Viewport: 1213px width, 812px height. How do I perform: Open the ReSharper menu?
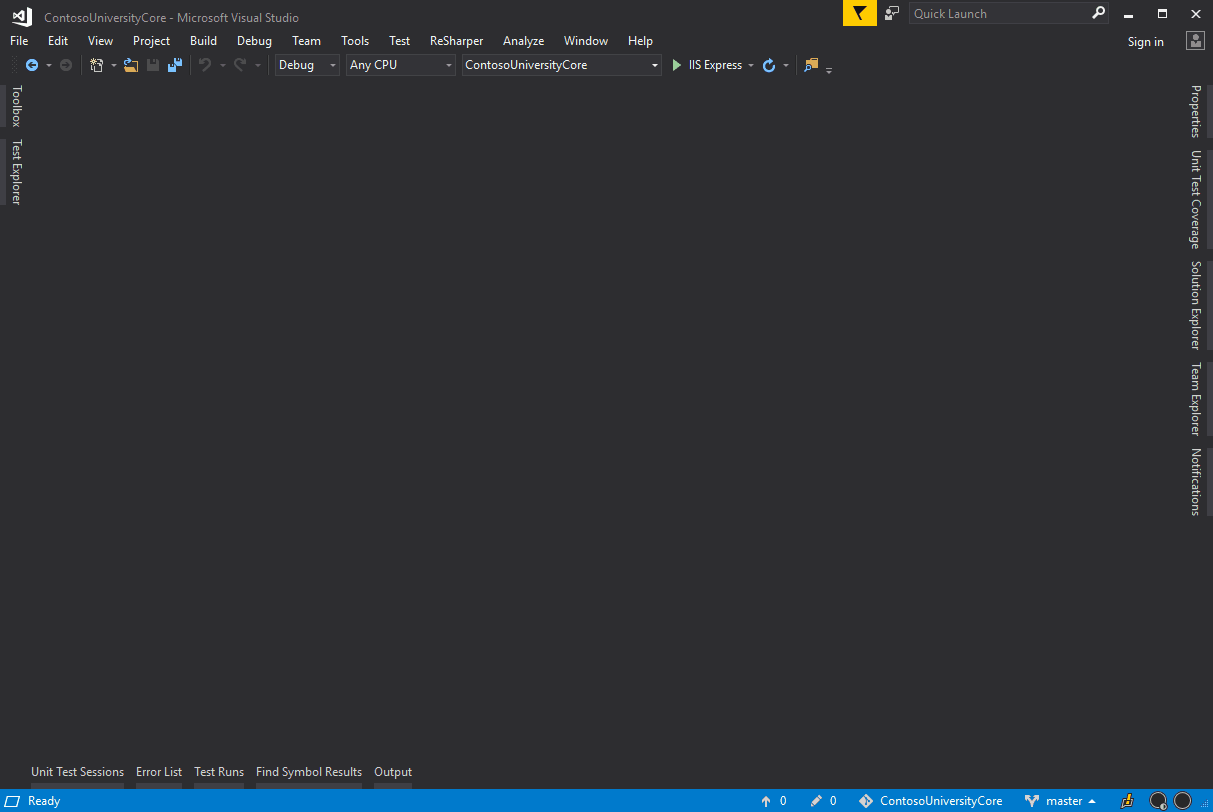click(x=456, y=41)
